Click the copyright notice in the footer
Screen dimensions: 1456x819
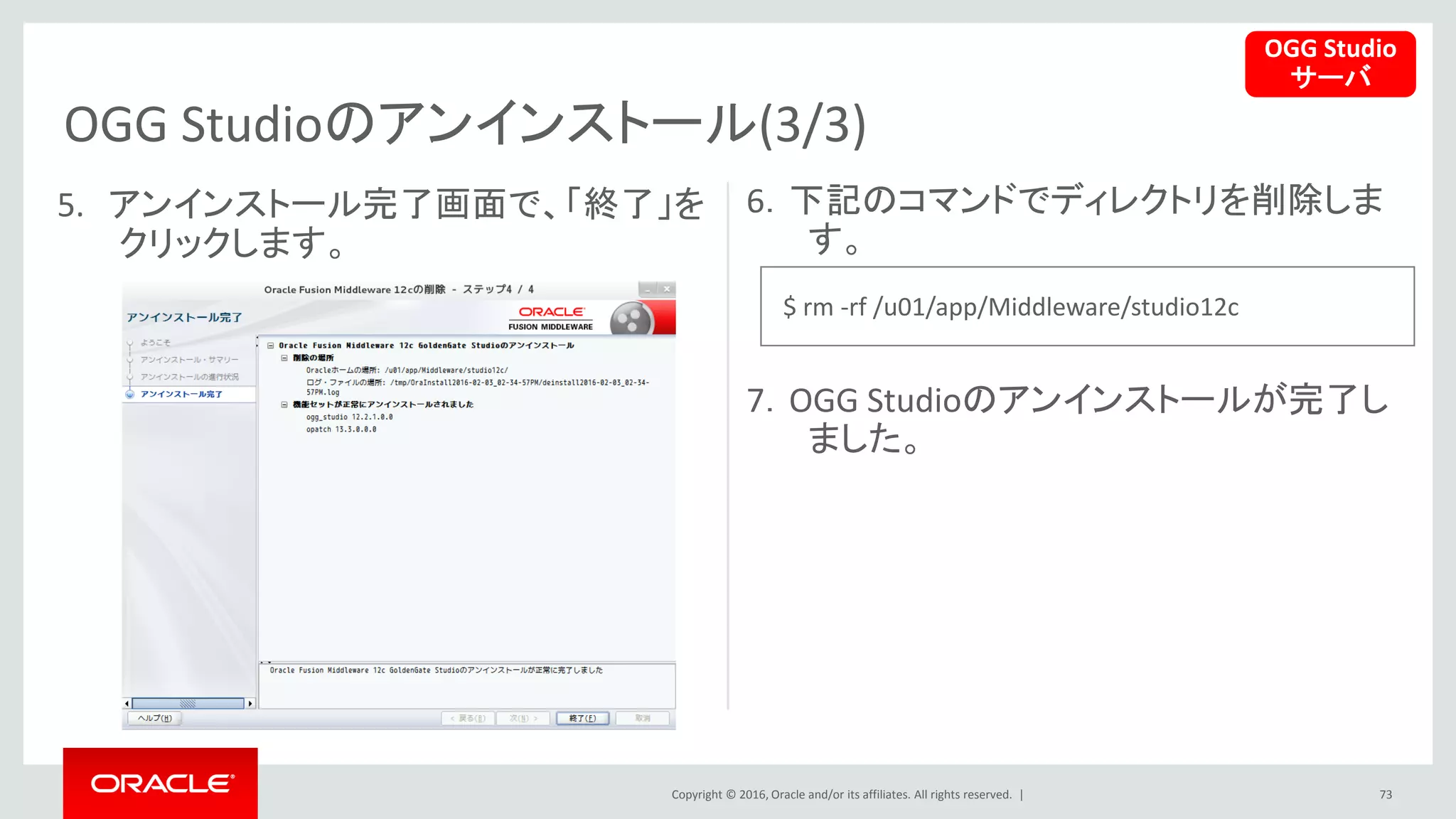pyautogui.click(x=842, y=795)
